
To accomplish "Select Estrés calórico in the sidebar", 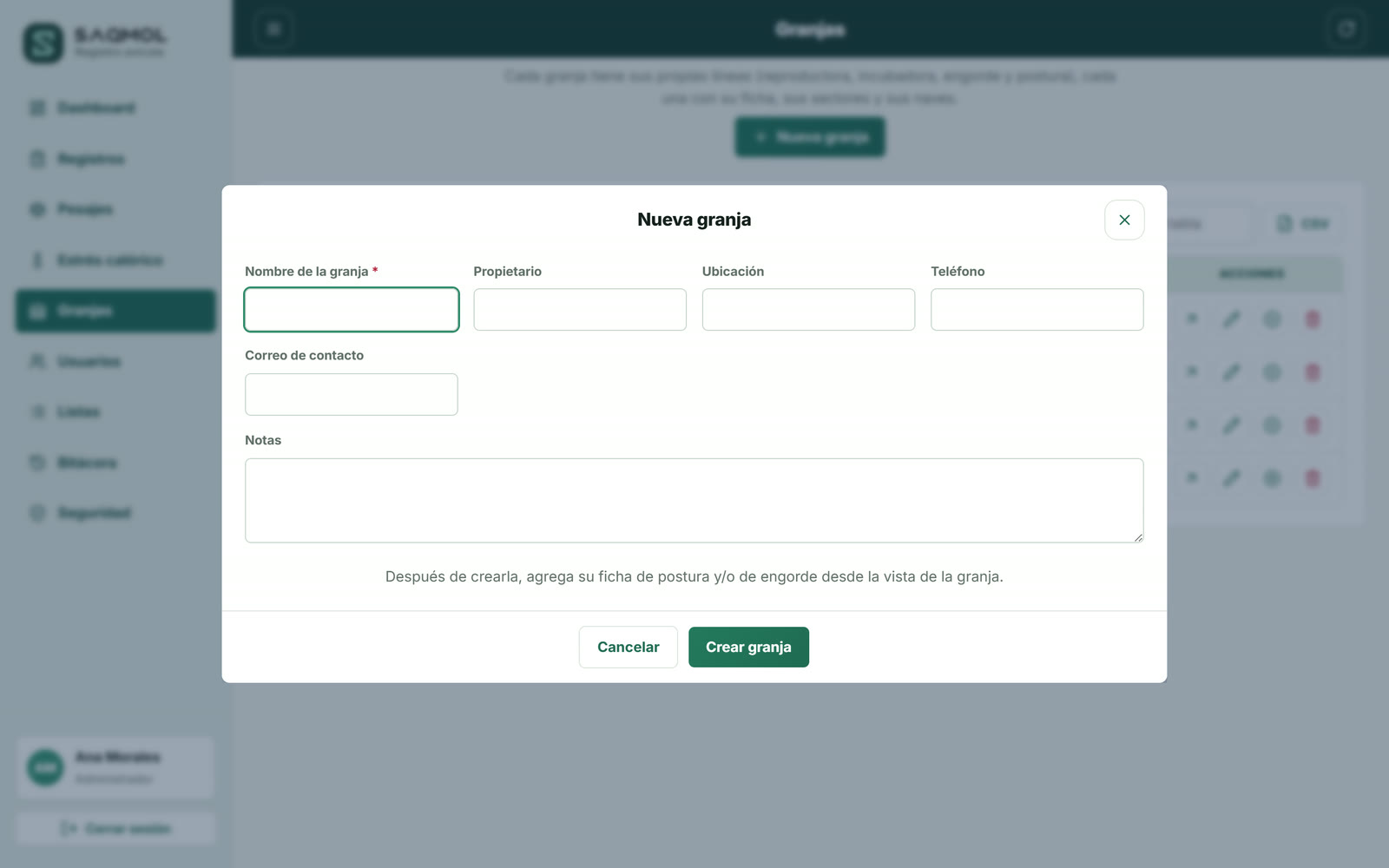I will [115, 260].
